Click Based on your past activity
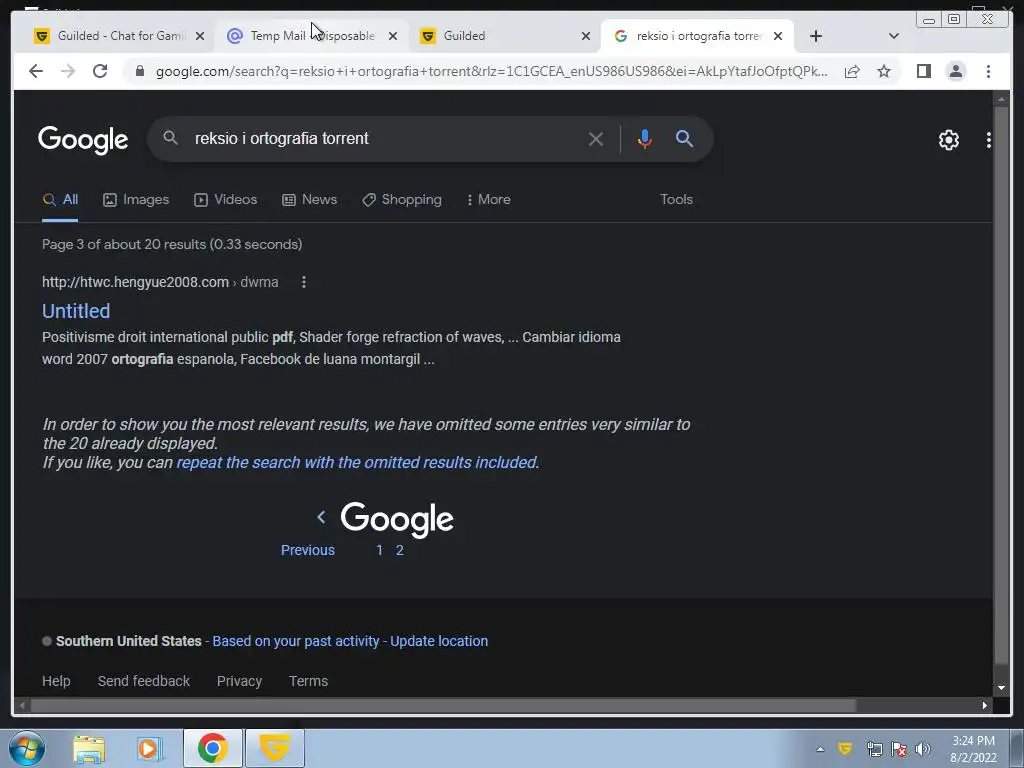Image resolution: width=1024 pixels, height=768 pixels. [296, 641]
